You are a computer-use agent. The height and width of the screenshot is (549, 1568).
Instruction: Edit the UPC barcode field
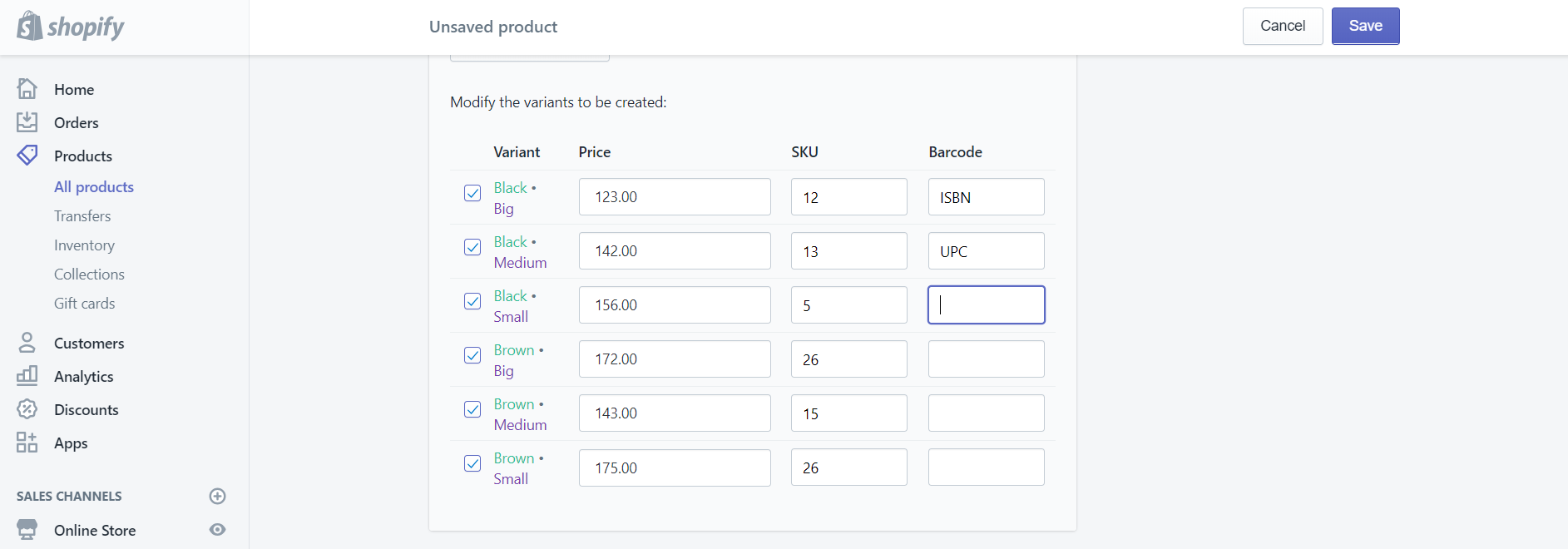987,251
